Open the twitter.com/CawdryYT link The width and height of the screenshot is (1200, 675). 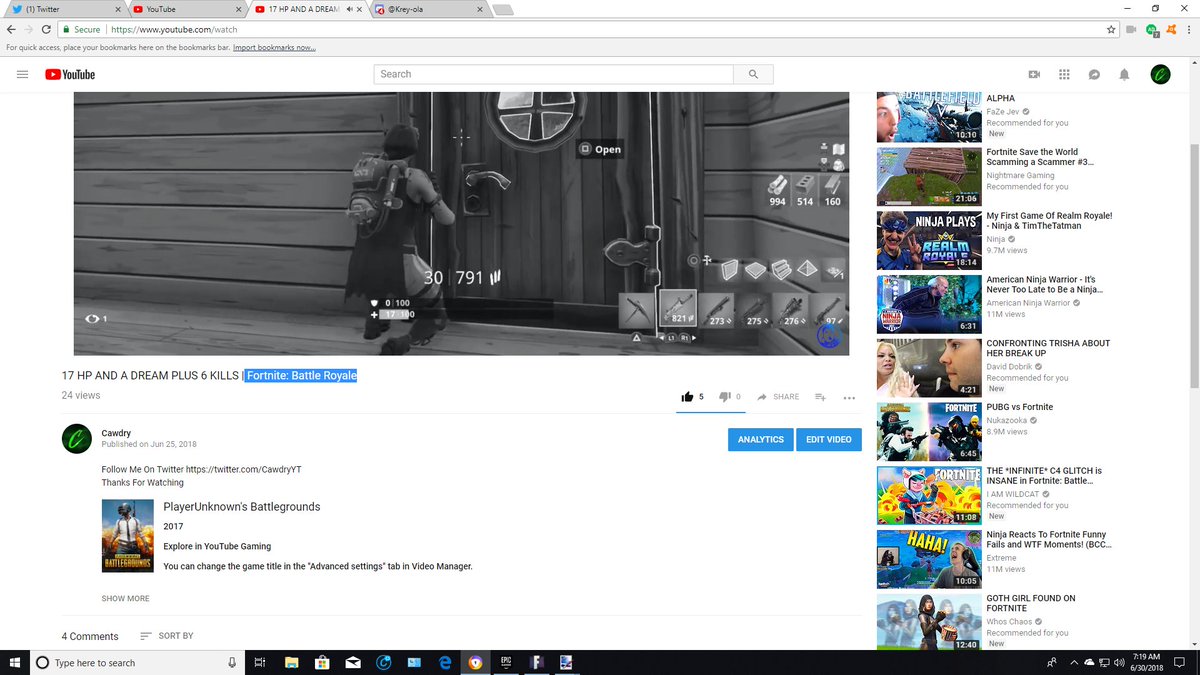click(244, 469)
